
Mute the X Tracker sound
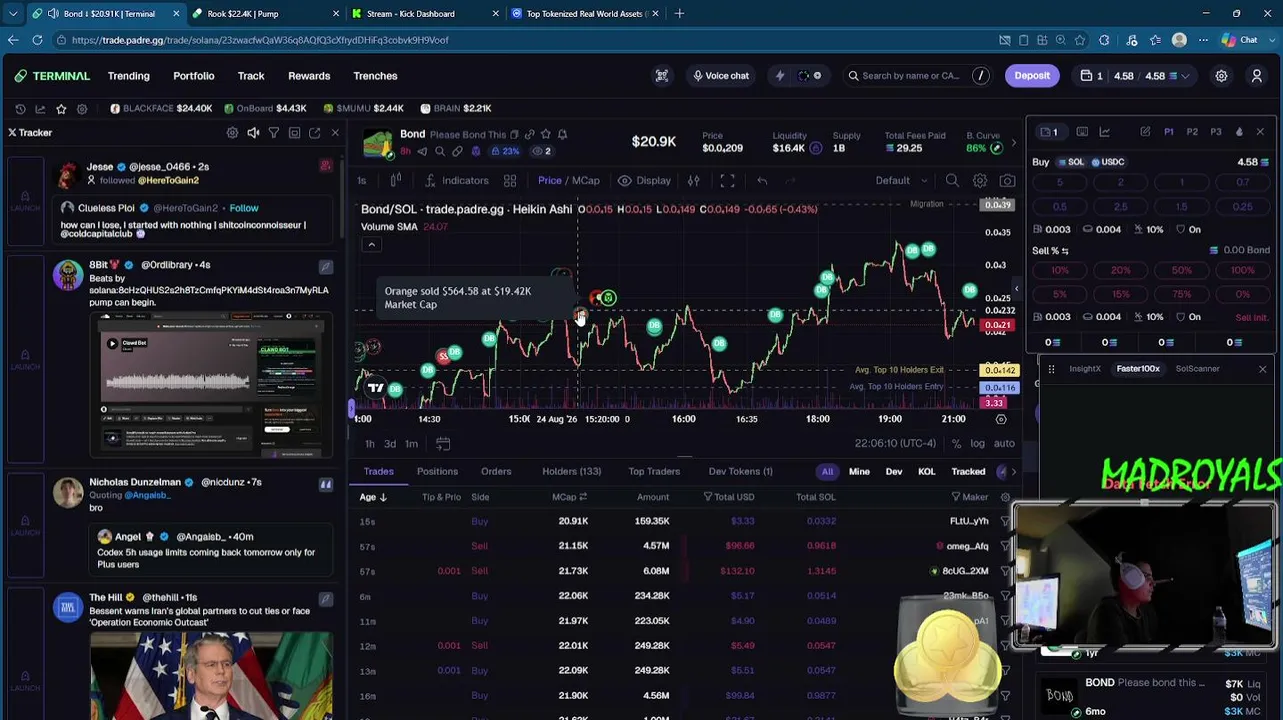(253, 133)
